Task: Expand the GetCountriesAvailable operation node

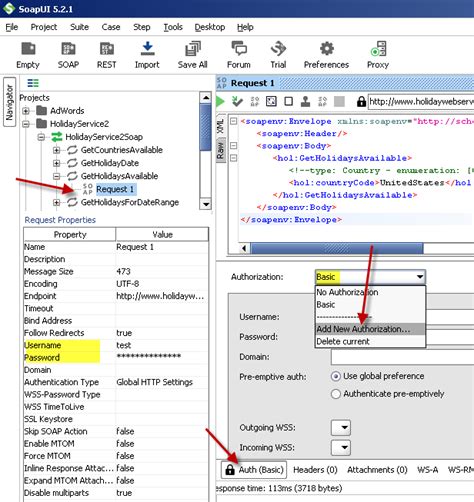Action: 57,150
